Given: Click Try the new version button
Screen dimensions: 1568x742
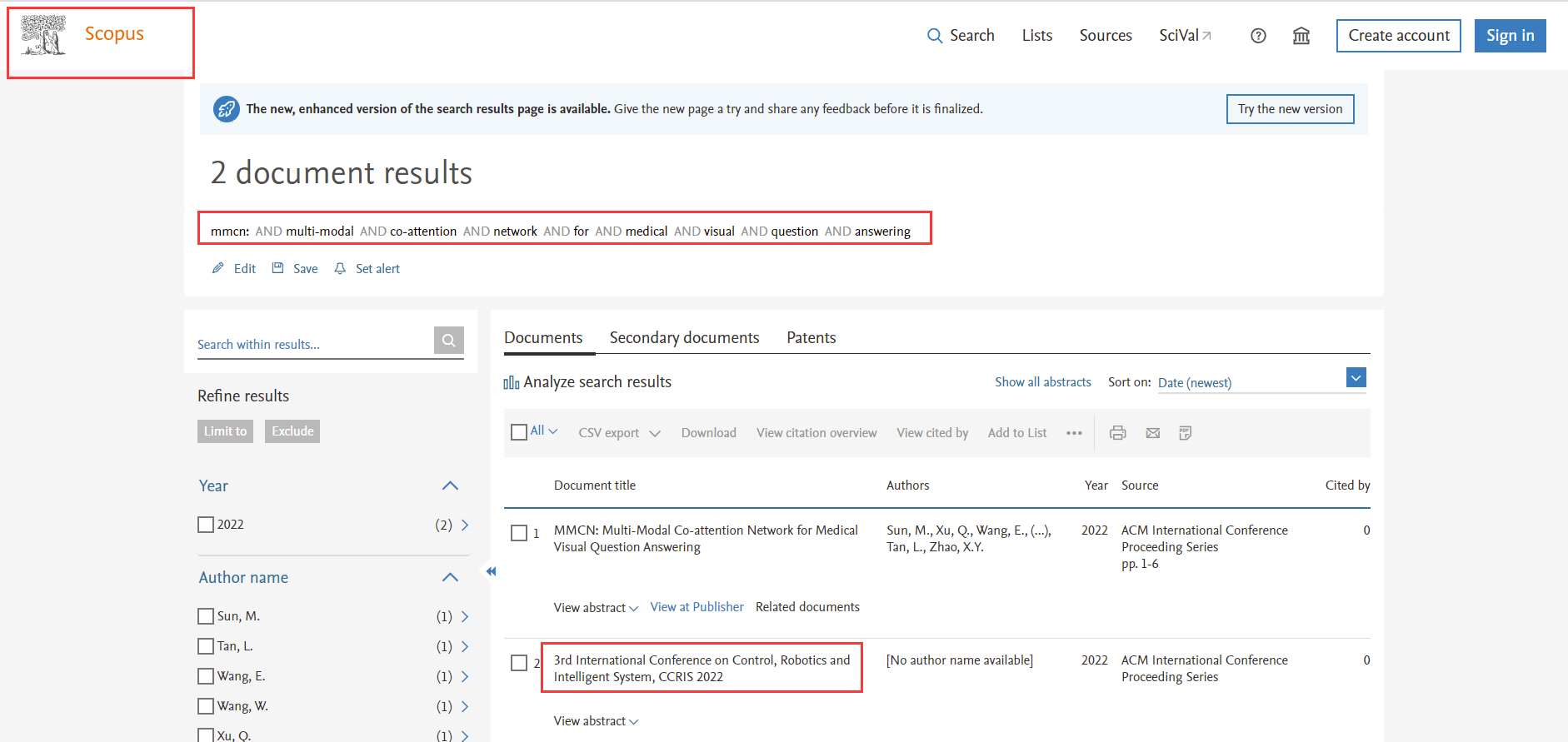Looking at the screenshot, I should (x=1290, y=109).
